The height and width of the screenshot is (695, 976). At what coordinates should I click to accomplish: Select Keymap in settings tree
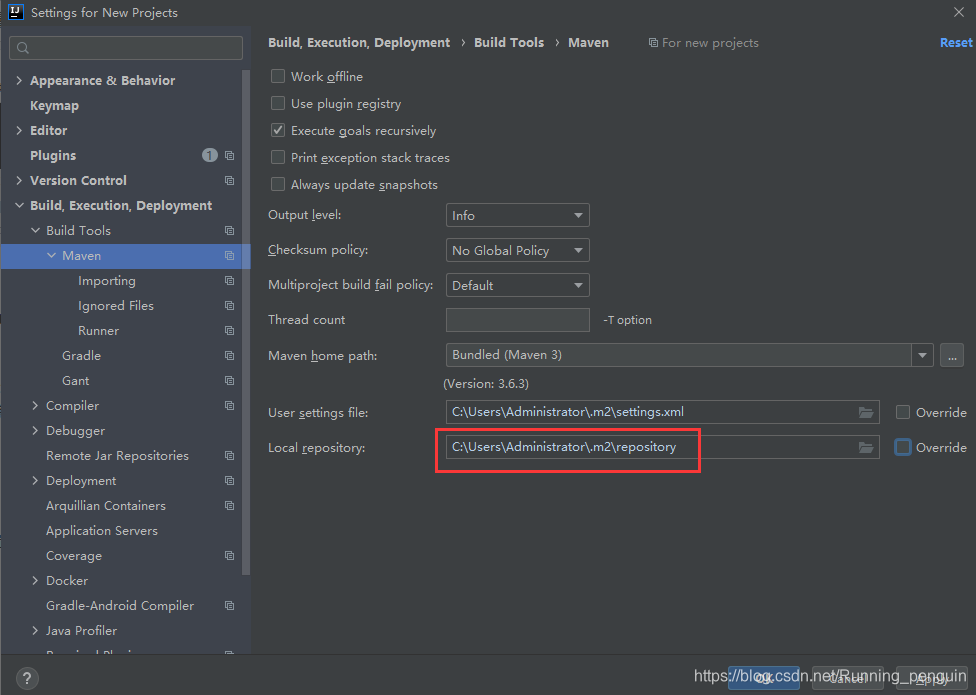tap(54, 106)
